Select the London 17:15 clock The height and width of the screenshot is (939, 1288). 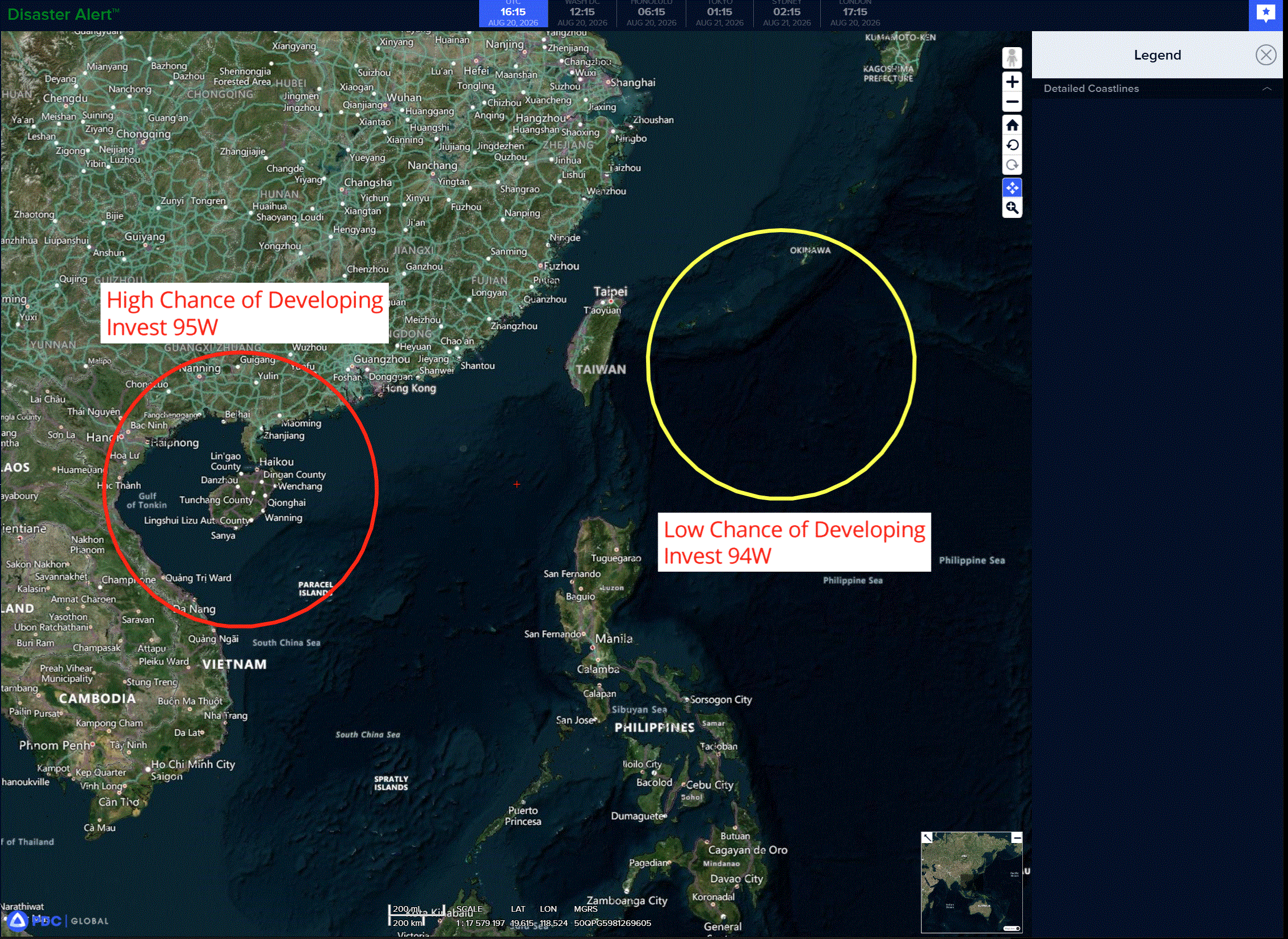coord(855,14)
